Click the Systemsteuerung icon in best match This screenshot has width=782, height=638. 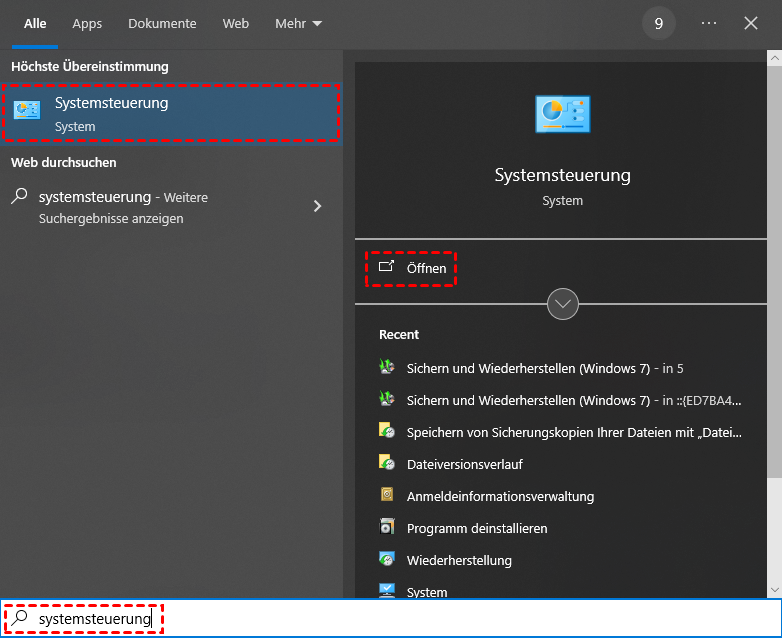(27, 112)
